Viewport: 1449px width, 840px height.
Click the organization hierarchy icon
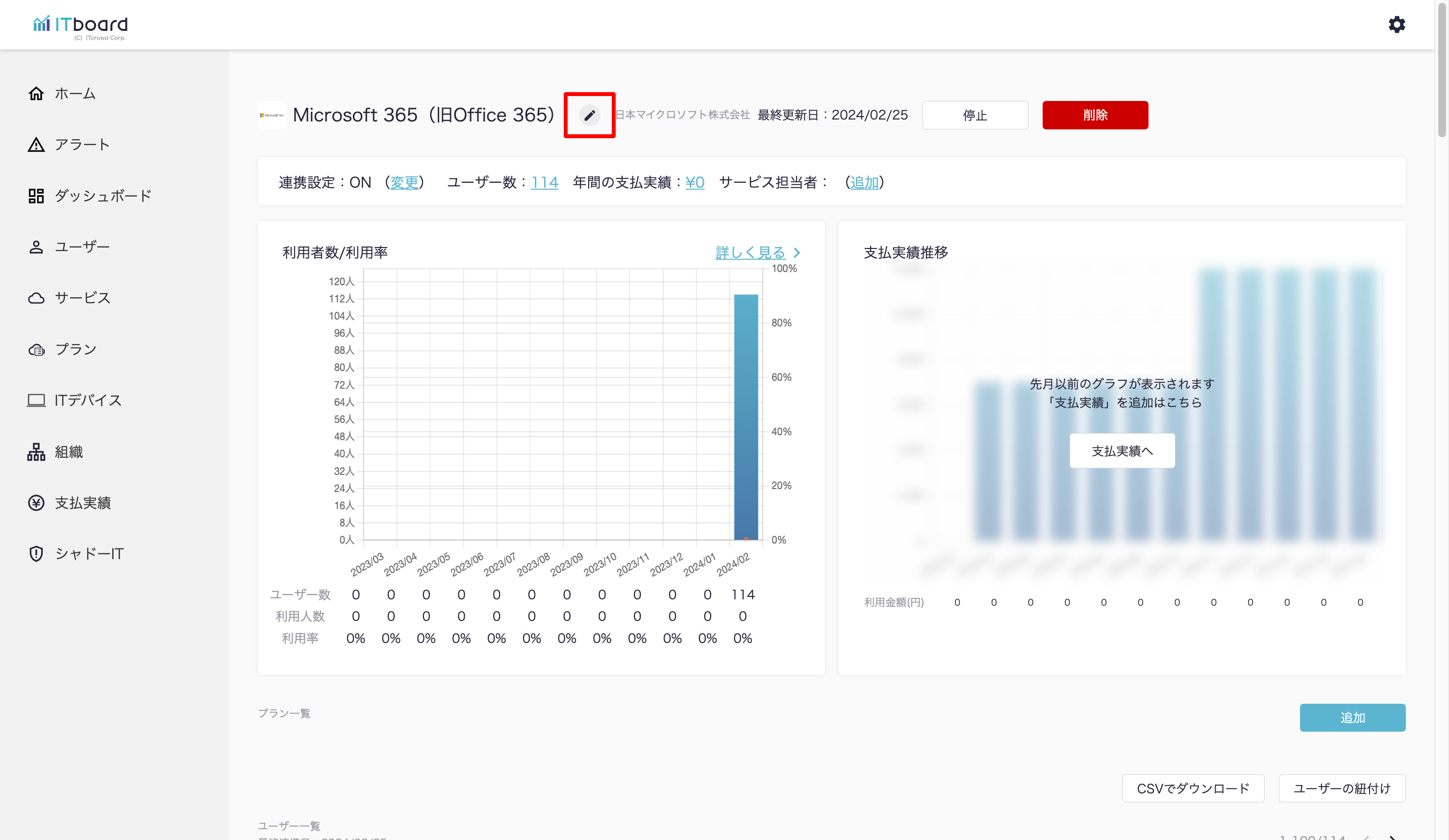coord(36,452)
